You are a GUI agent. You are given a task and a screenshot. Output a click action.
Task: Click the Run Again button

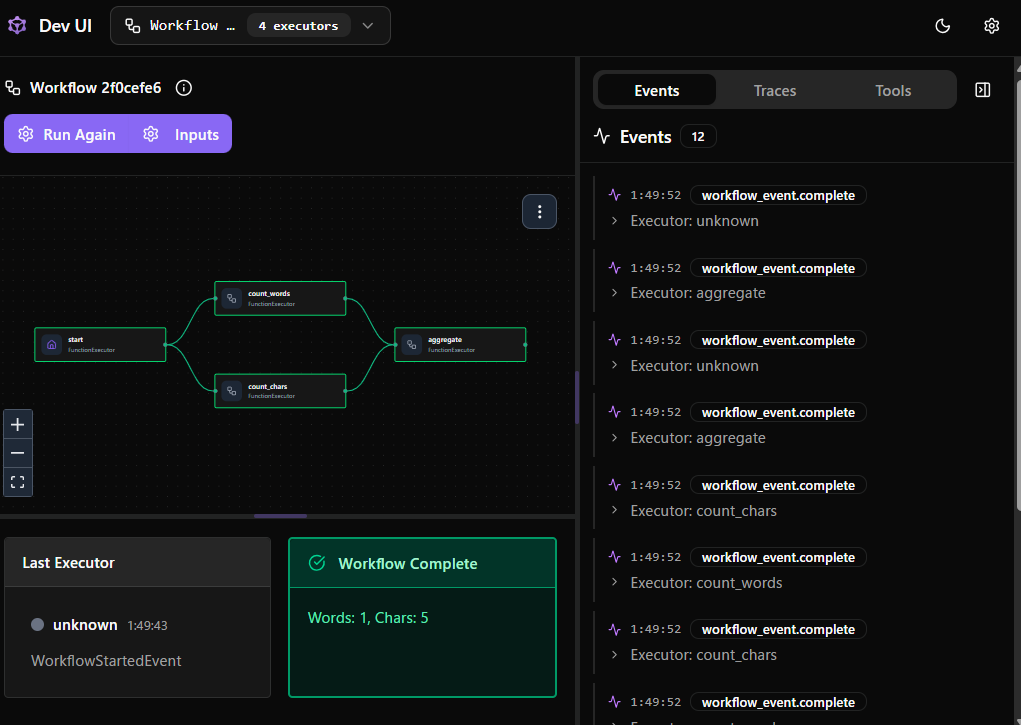pyautogui.click(x=67, y=134)
